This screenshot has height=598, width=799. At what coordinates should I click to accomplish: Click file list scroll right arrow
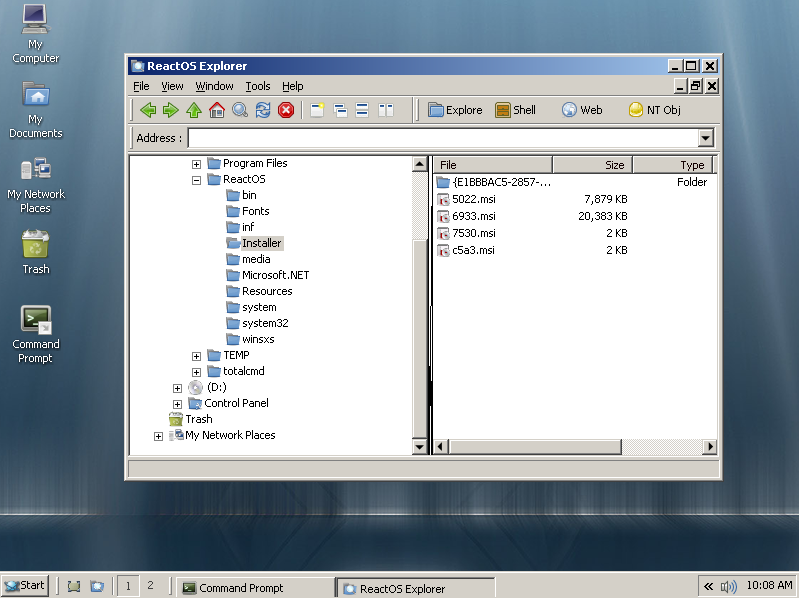(x=709, y=447)
